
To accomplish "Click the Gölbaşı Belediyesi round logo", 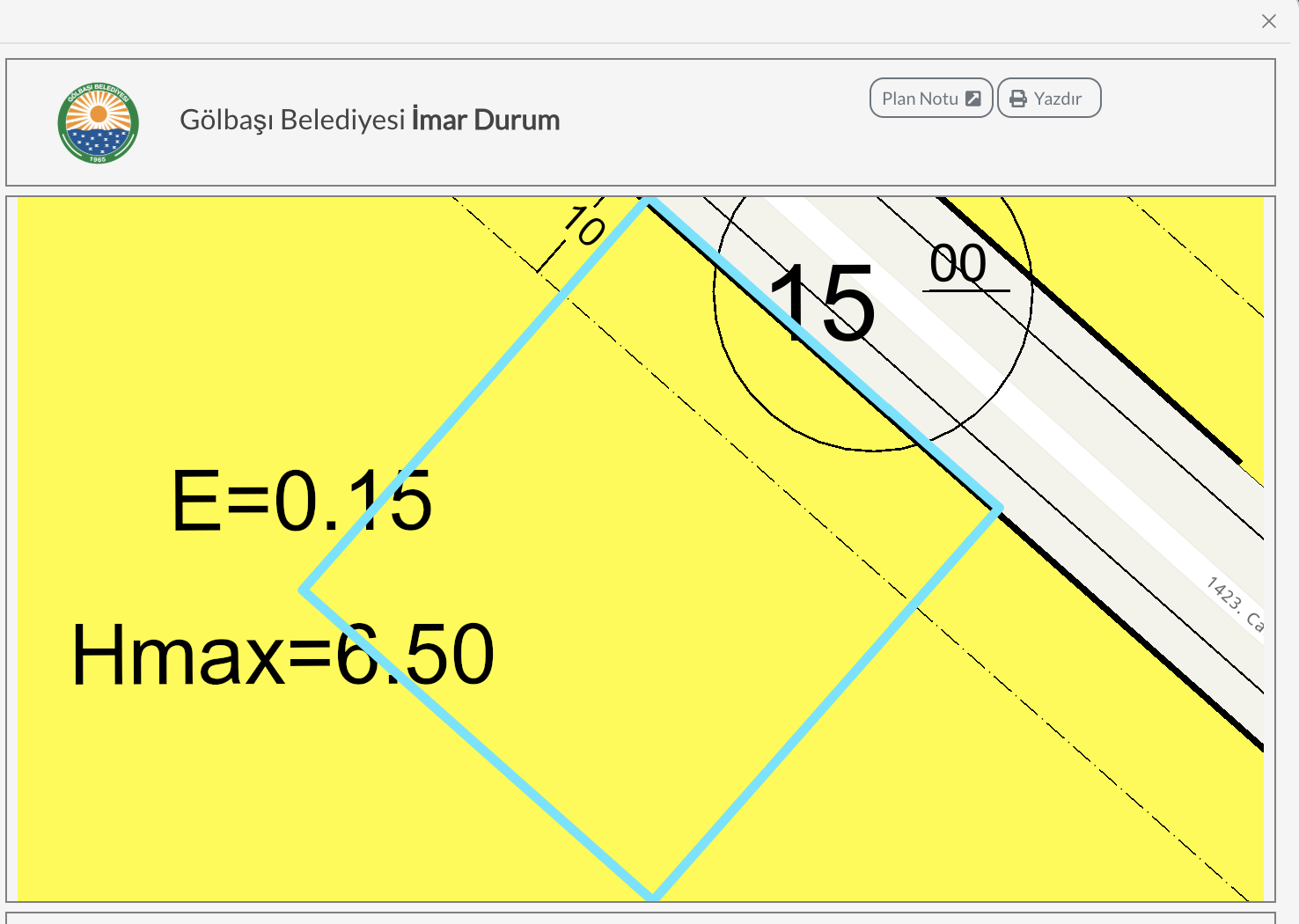I will point(99,123).
